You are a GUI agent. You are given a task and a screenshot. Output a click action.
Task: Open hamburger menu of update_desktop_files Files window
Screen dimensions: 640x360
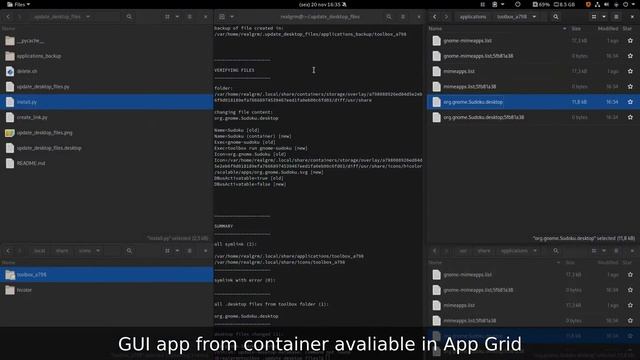click(190, 17)
